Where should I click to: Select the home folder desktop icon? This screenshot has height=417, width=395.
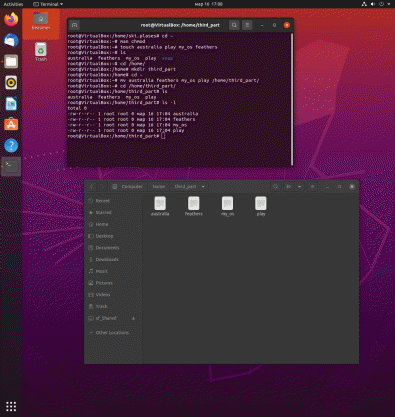point(41,21)
